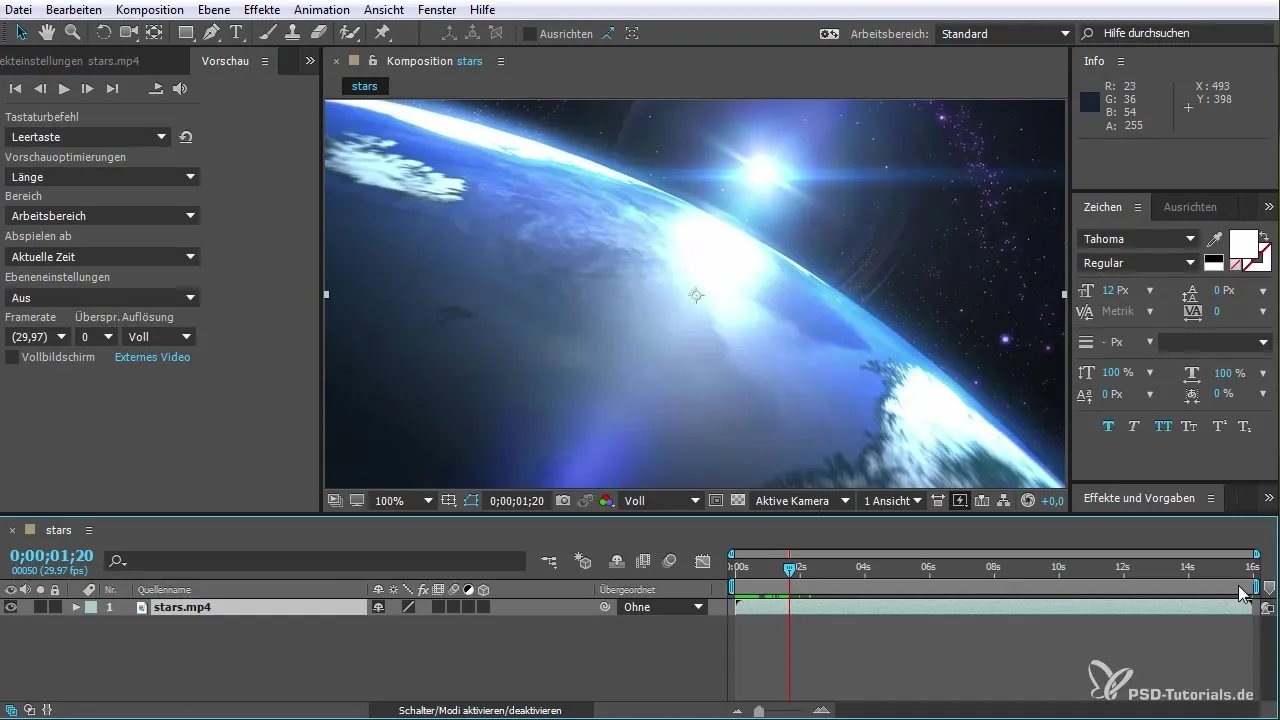Step back one frame in preview
Image resolution: width=1280 pixels, height=720 pixels.
coord(40,89)
